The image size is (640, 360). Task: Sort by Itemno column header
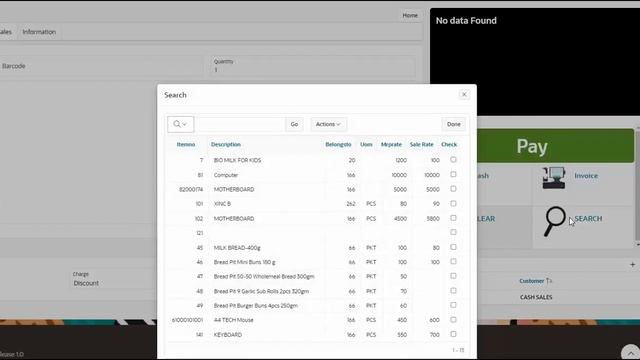[186, 144]
